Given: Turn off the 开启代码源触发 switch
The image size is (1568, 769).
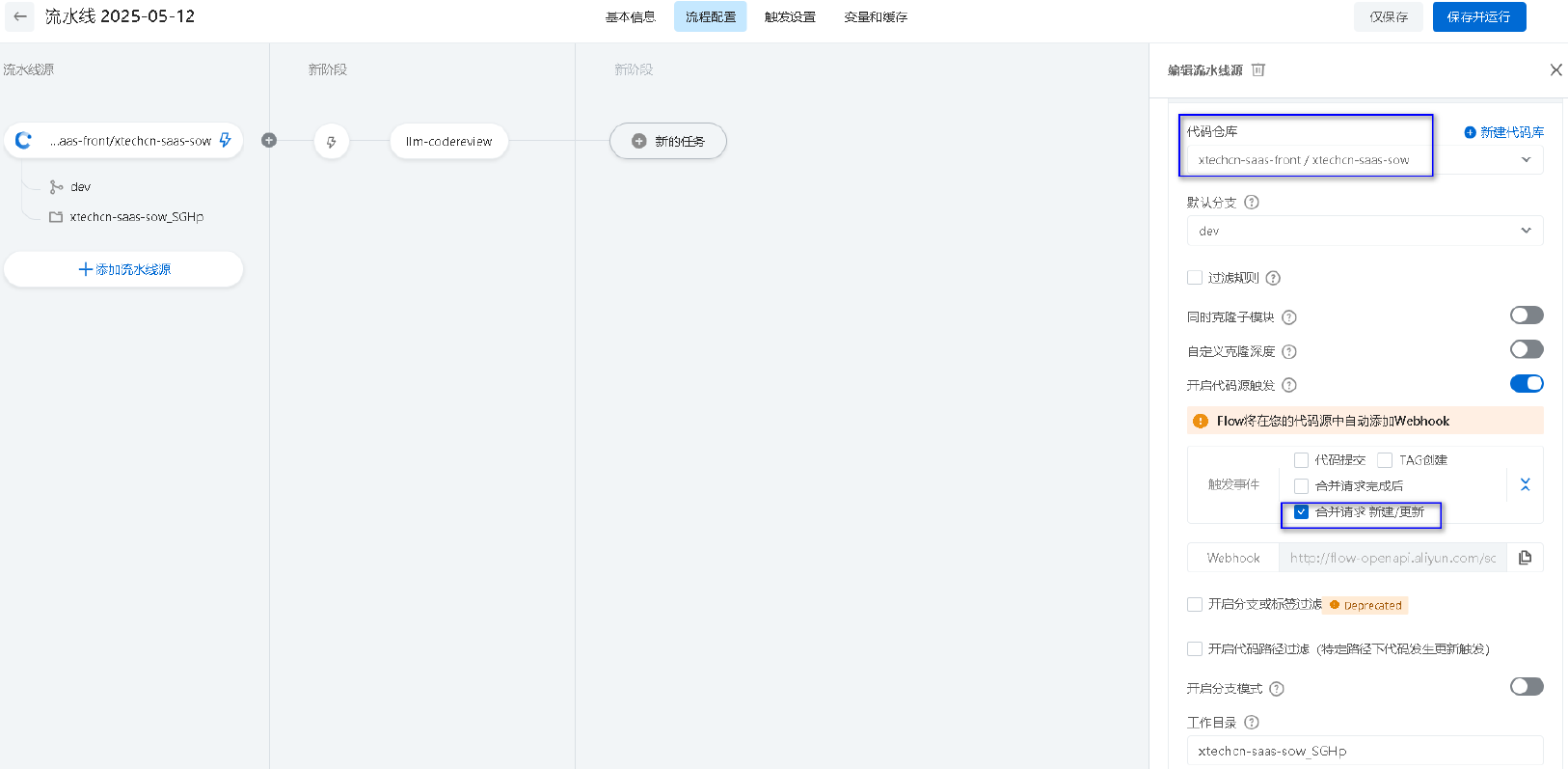Looking at the screenshot, I should coord(1526,384).
